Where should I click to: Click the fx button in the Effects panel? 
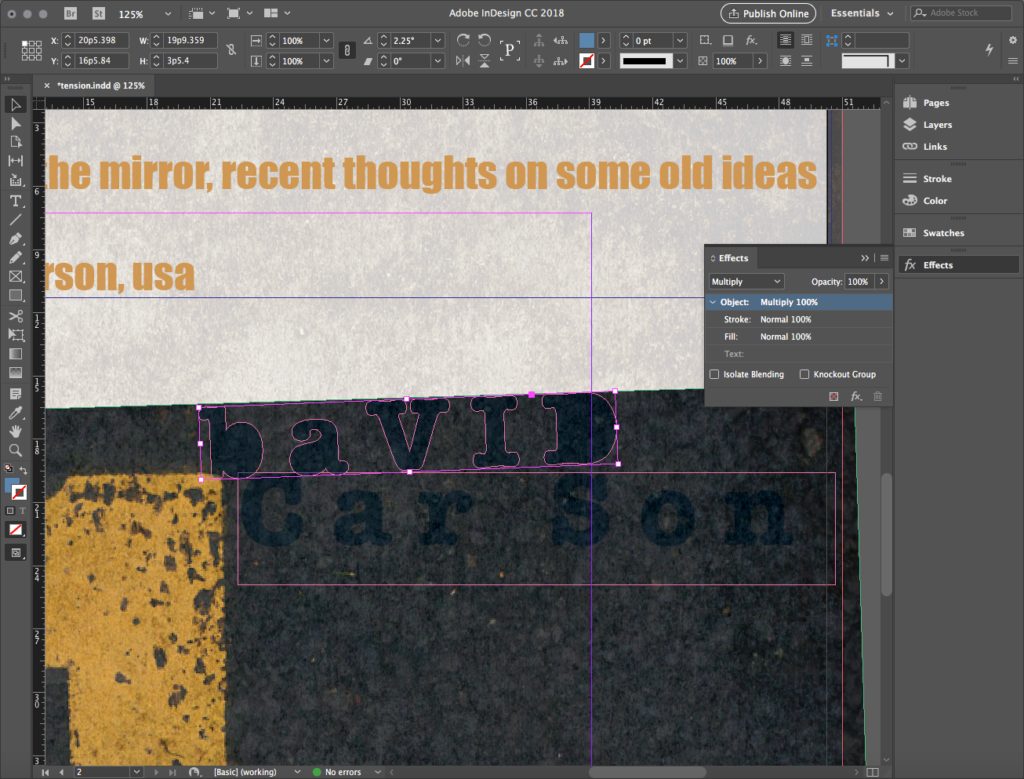[856, 397]
